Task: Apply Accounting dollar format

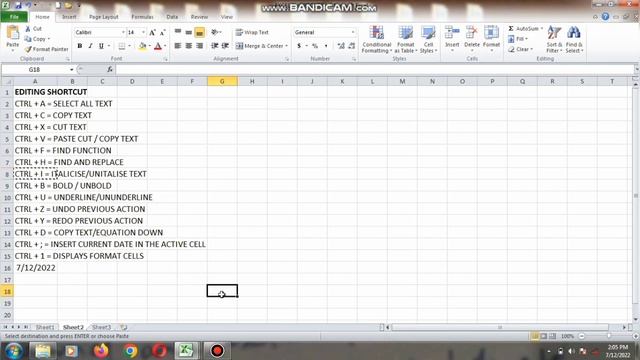Action: tap(299, 46)
